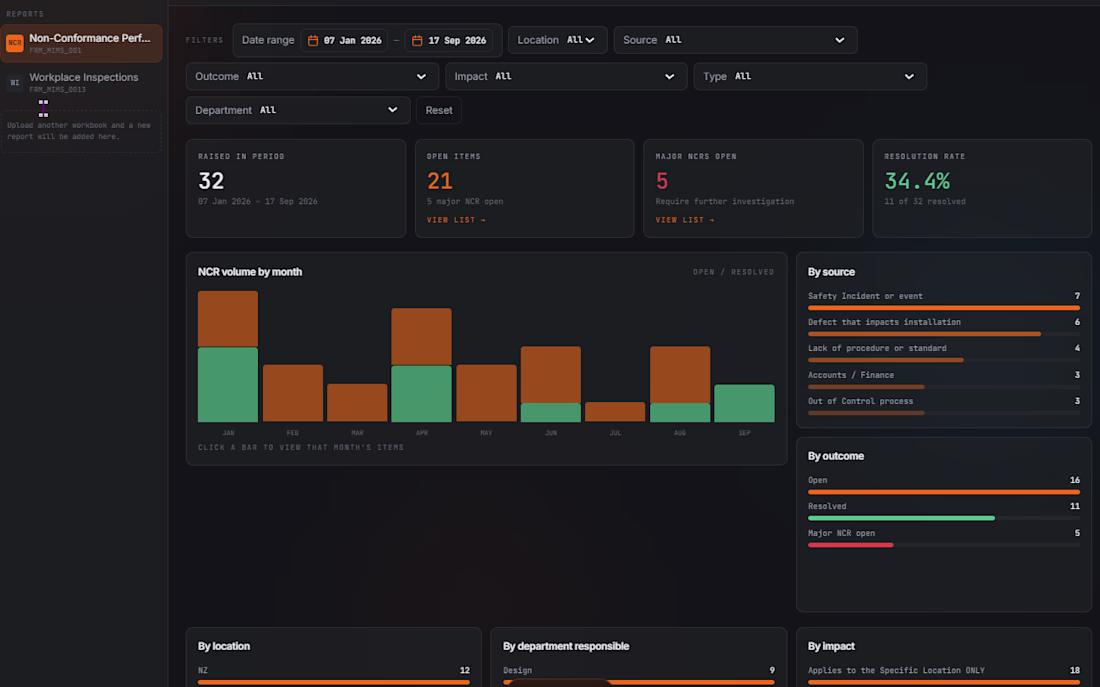Select the FEB bar in the NCR volume chart
This screenshot has height=687, width=1100.
point(293,393)
